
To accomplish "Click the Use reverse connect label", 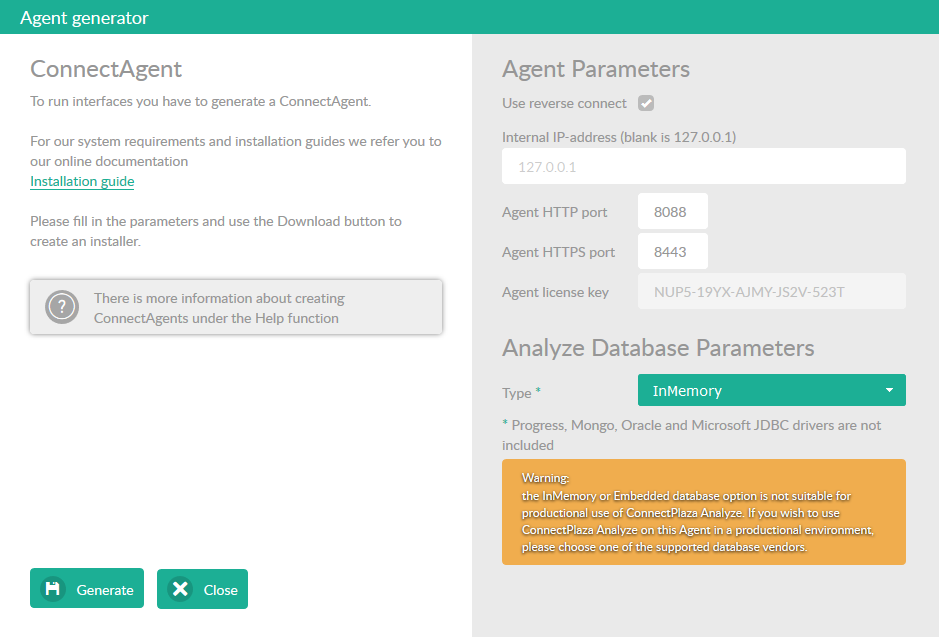I will (564, 103).
